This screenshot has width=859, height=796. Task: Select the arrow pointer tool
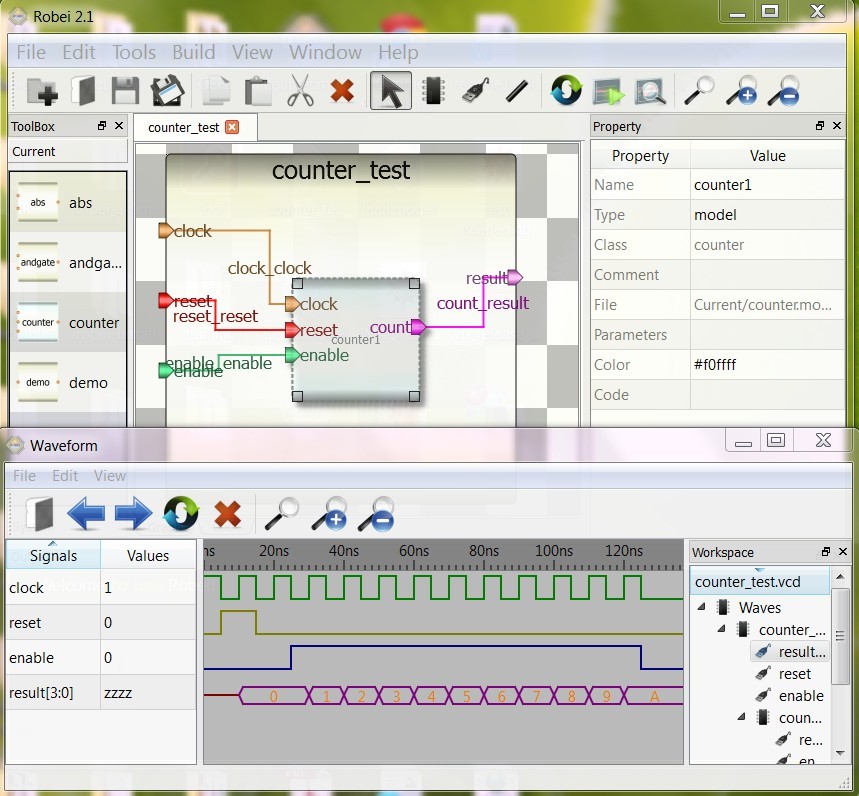click(390, 92)
